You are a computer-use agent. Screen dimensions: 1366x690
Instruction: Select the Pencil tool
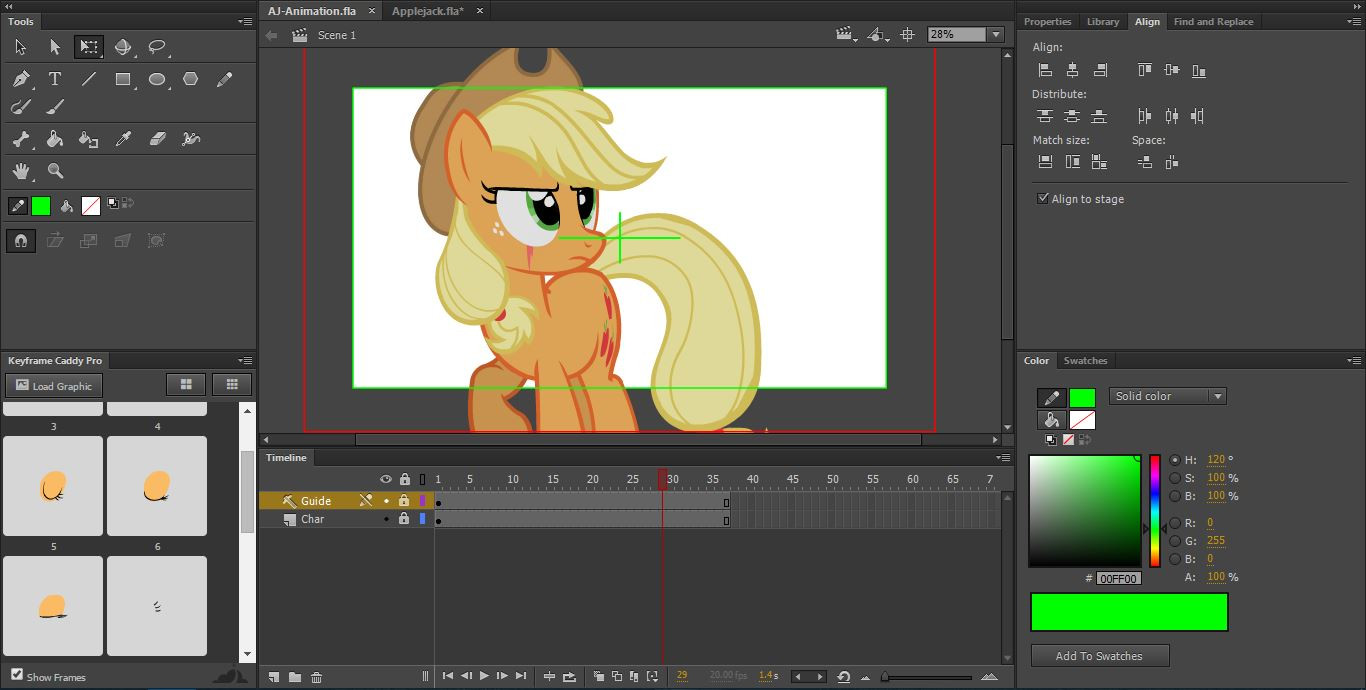[225, 80]
